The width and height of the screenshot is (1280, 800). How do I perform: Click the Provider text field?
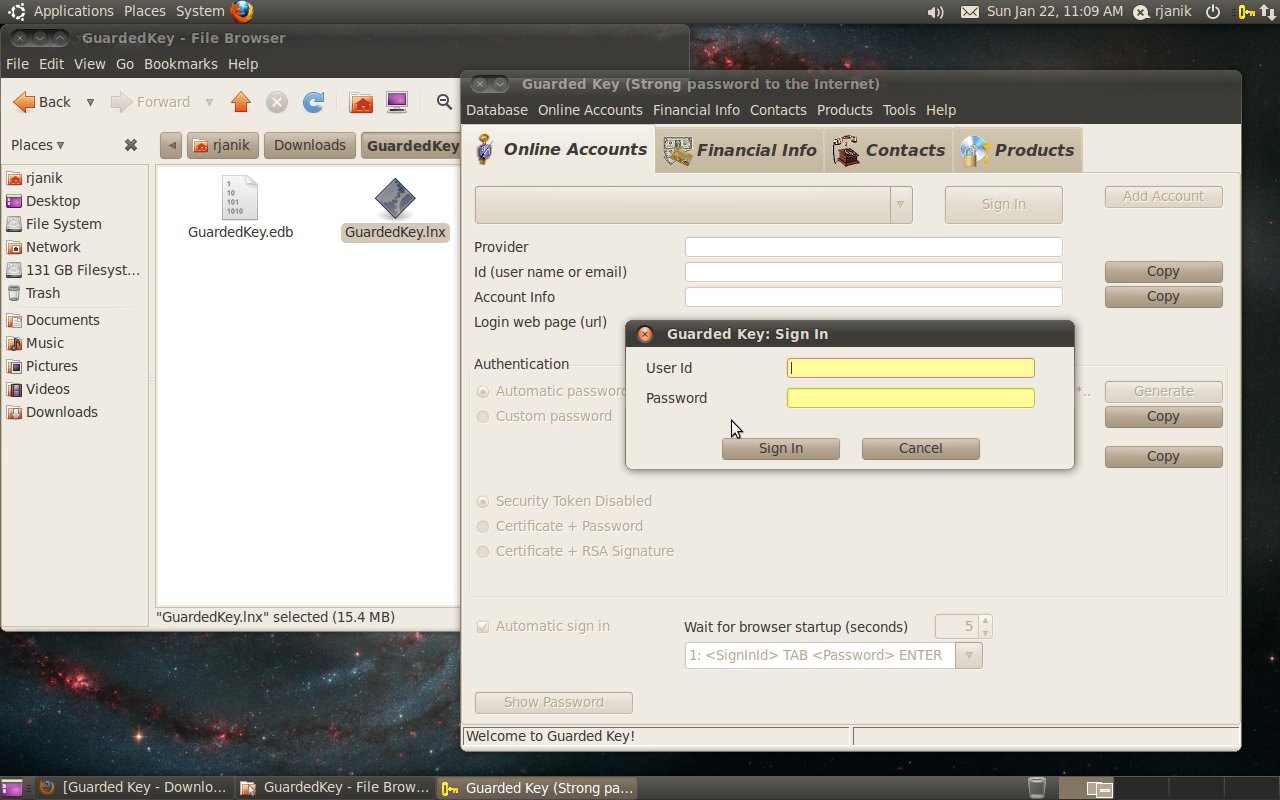pos(873,247)
